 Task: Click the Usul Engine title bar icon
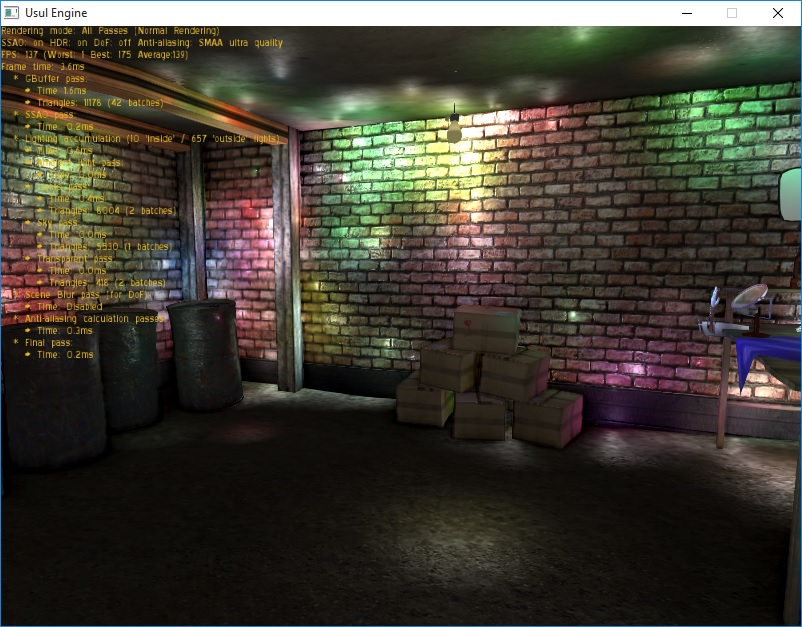[x=10, y=13]
